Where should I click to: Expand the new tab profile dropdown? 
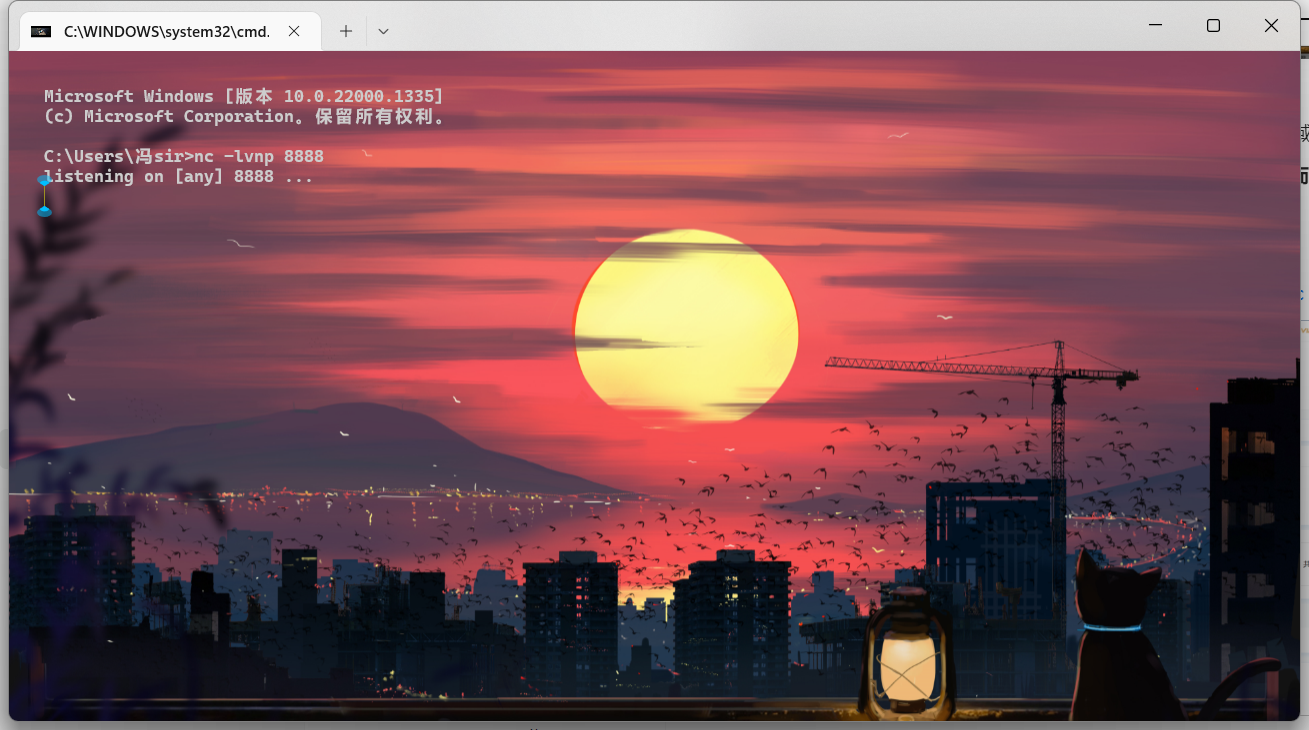point(383,31)
